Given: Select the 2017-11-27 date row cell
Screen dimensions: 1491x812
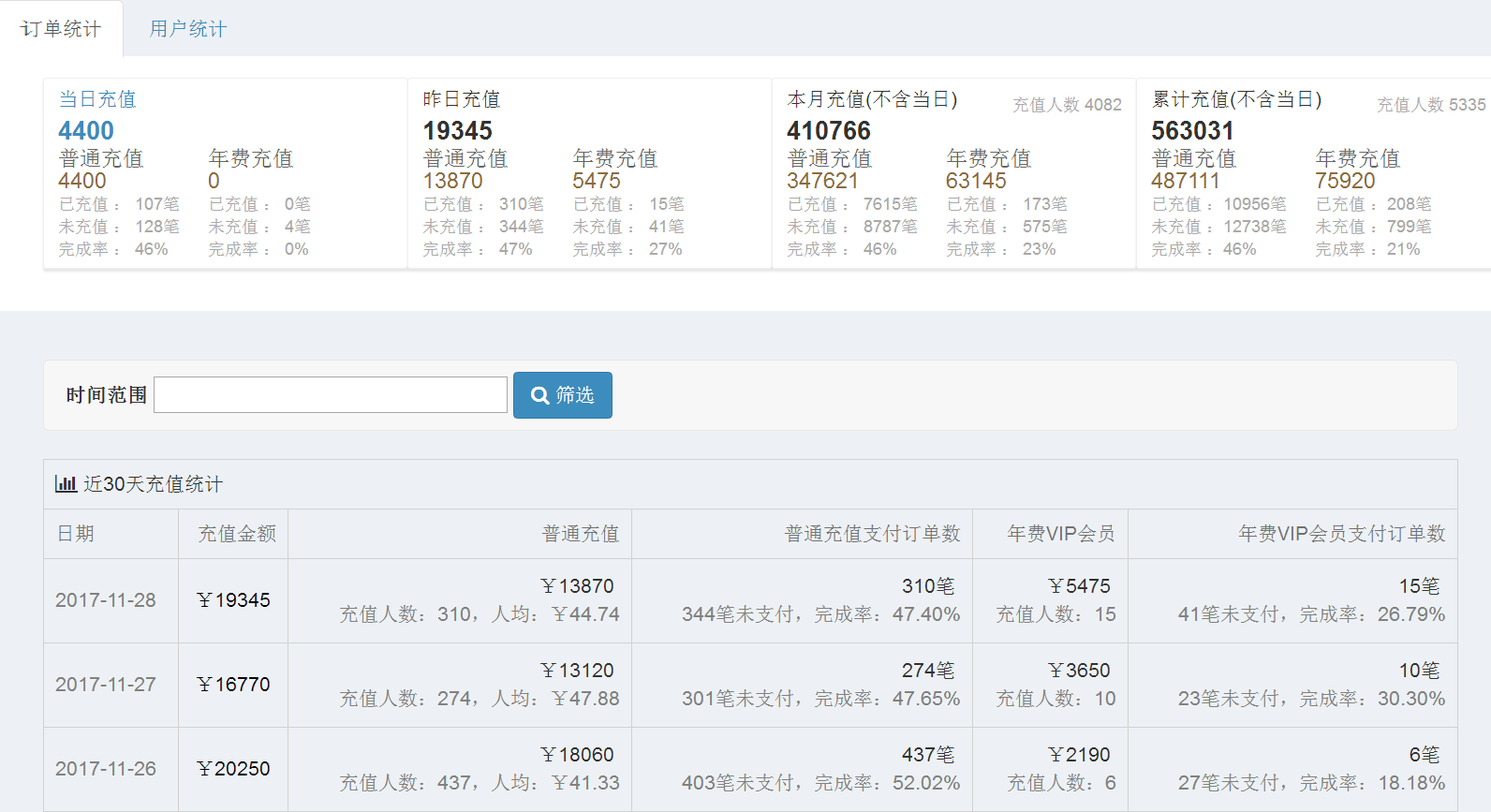Looking at the screenshot, I should coord(106,685).
